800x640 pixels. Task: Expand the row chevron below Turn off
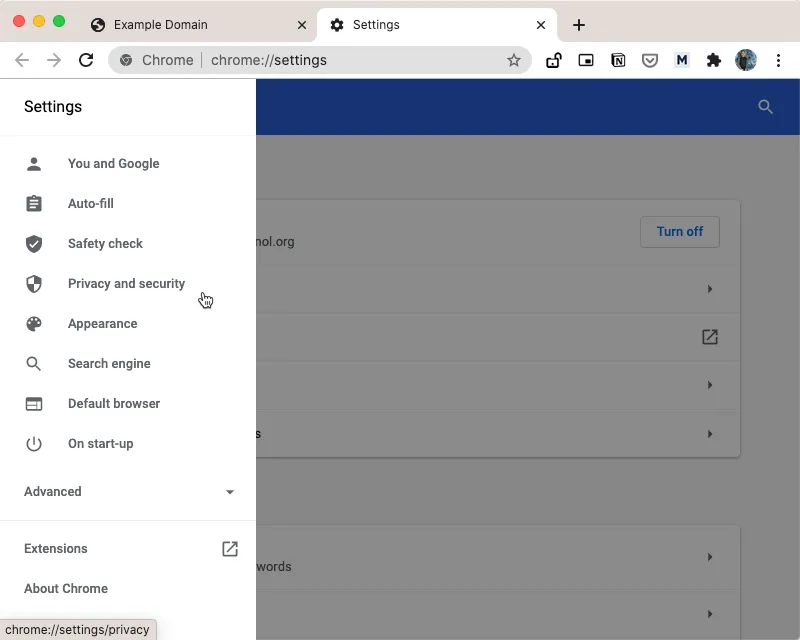pos(710,289)
